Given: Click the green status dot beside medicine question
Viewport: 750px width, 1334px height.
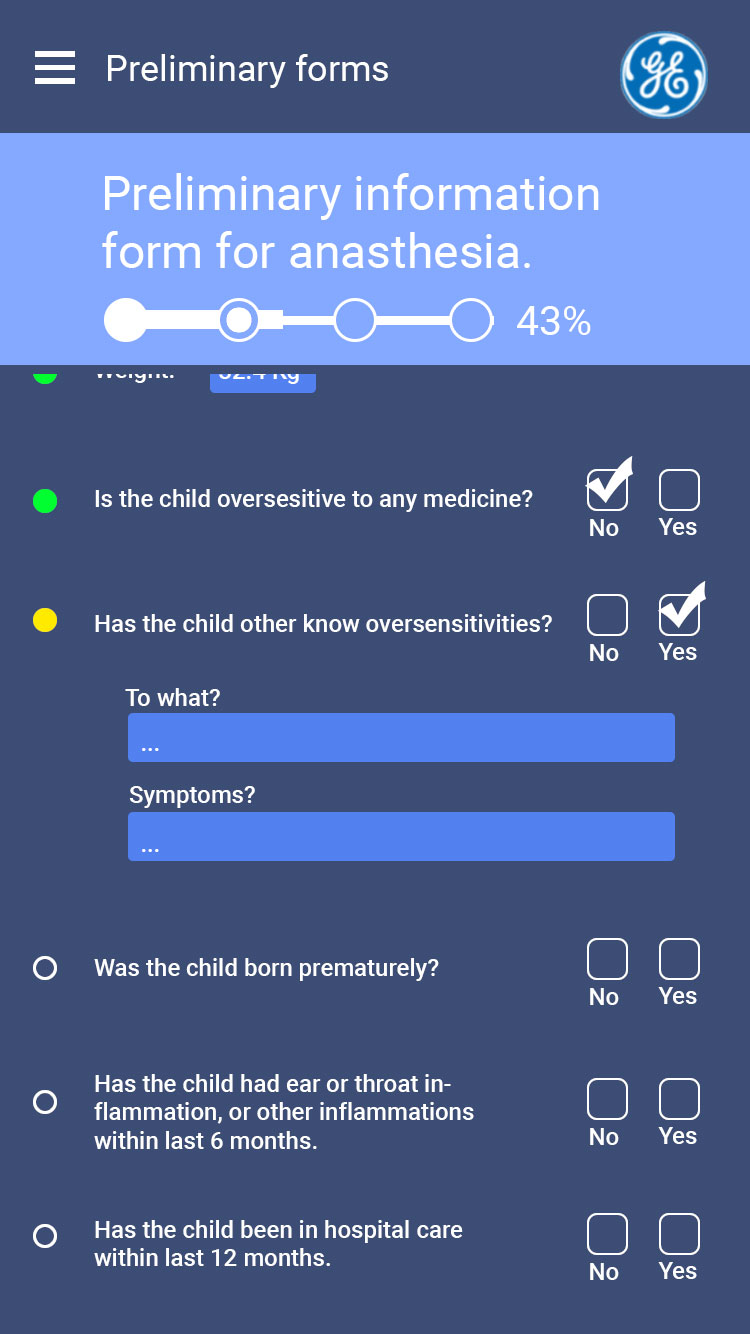Looking at the screenshot, I should pyautogui.click(x=45, y=500).
